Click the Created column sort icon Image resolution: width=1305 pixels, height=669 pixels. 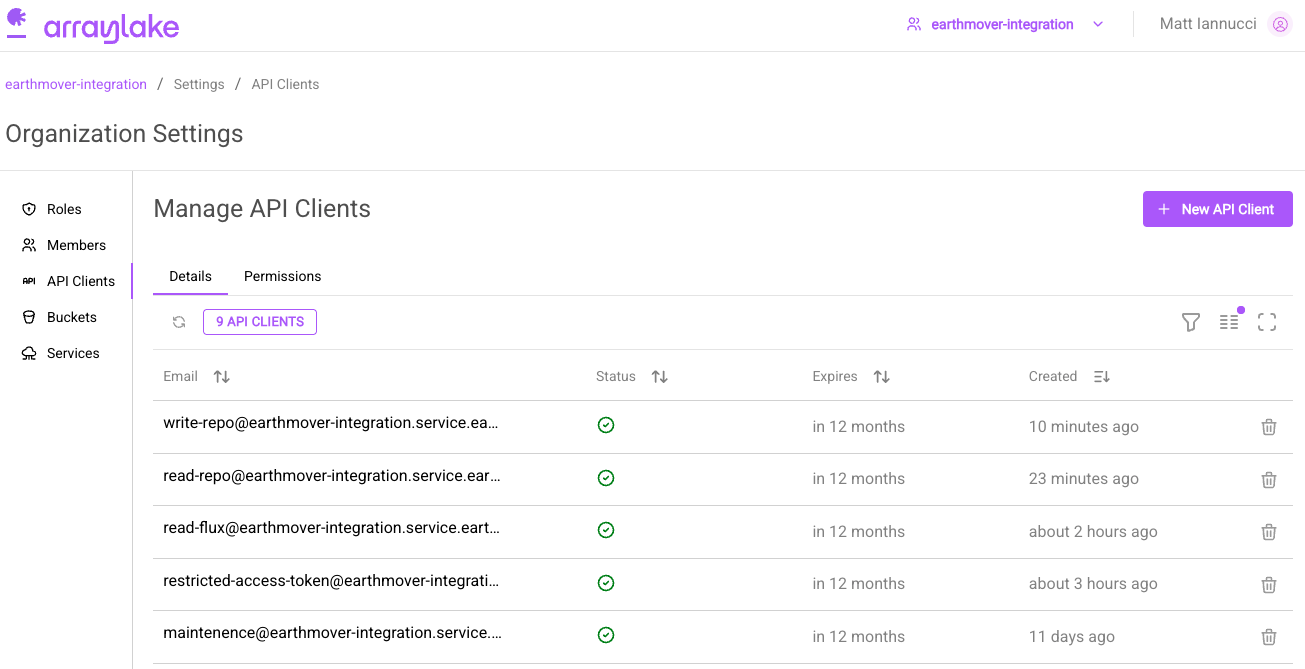point(1102,377)
